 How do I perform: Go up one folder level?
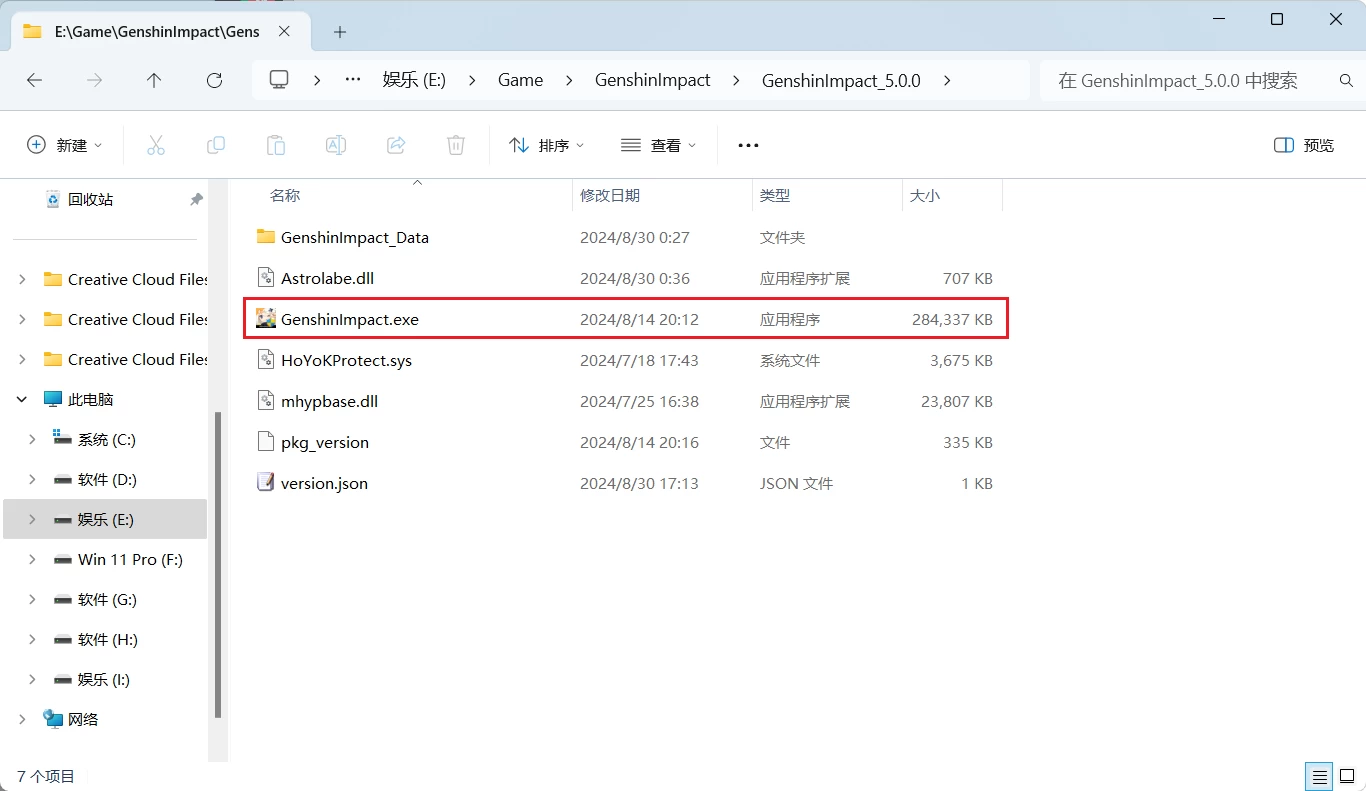[x=154, y=80]
